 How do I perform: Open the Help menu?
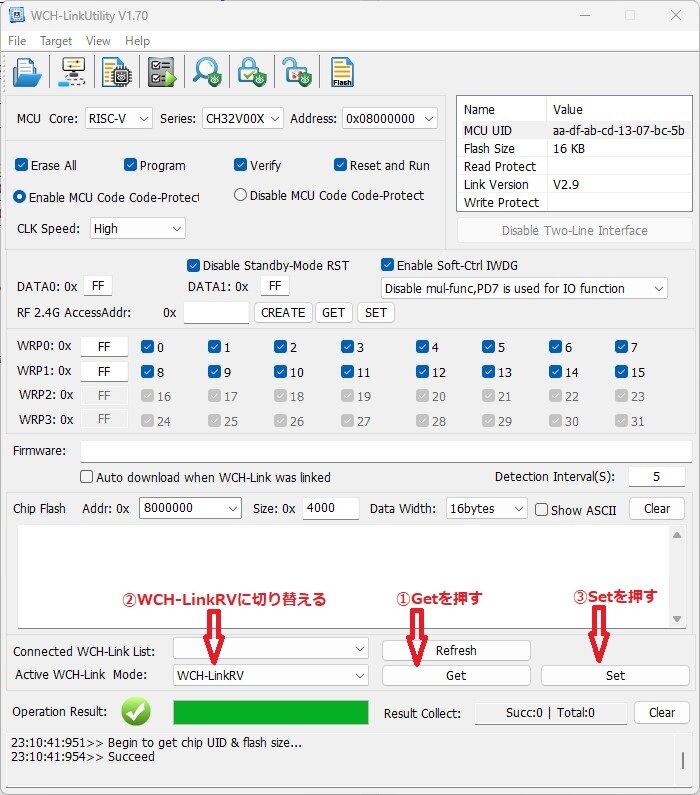(x=137, y=41)
